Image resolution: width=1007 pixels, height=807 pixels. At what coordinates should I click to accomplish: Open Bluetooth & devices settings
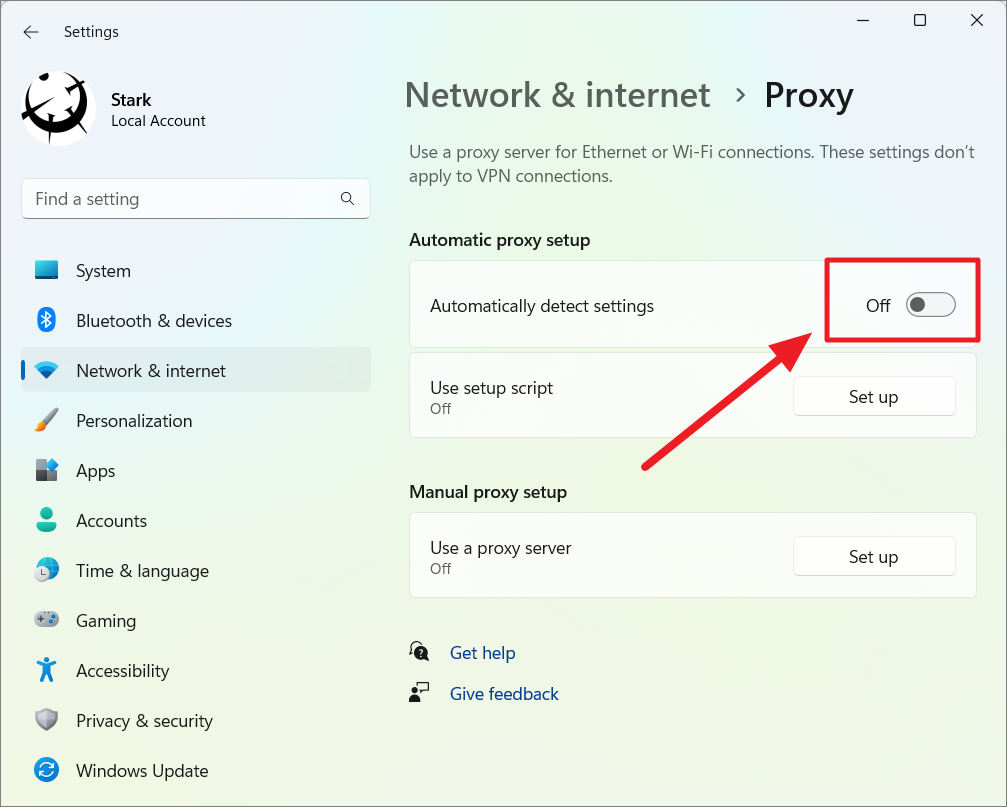click(x=46, y=320)
